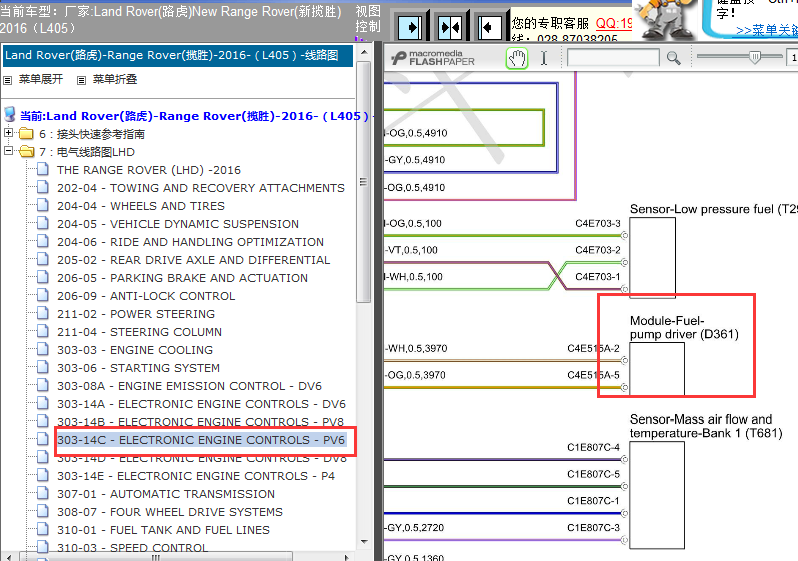Image resolution: width=798 pixels, height=561 pixels.
Task: Click the tree panel vertical scrollbar thumb
Action: click(x=364, y=182)
